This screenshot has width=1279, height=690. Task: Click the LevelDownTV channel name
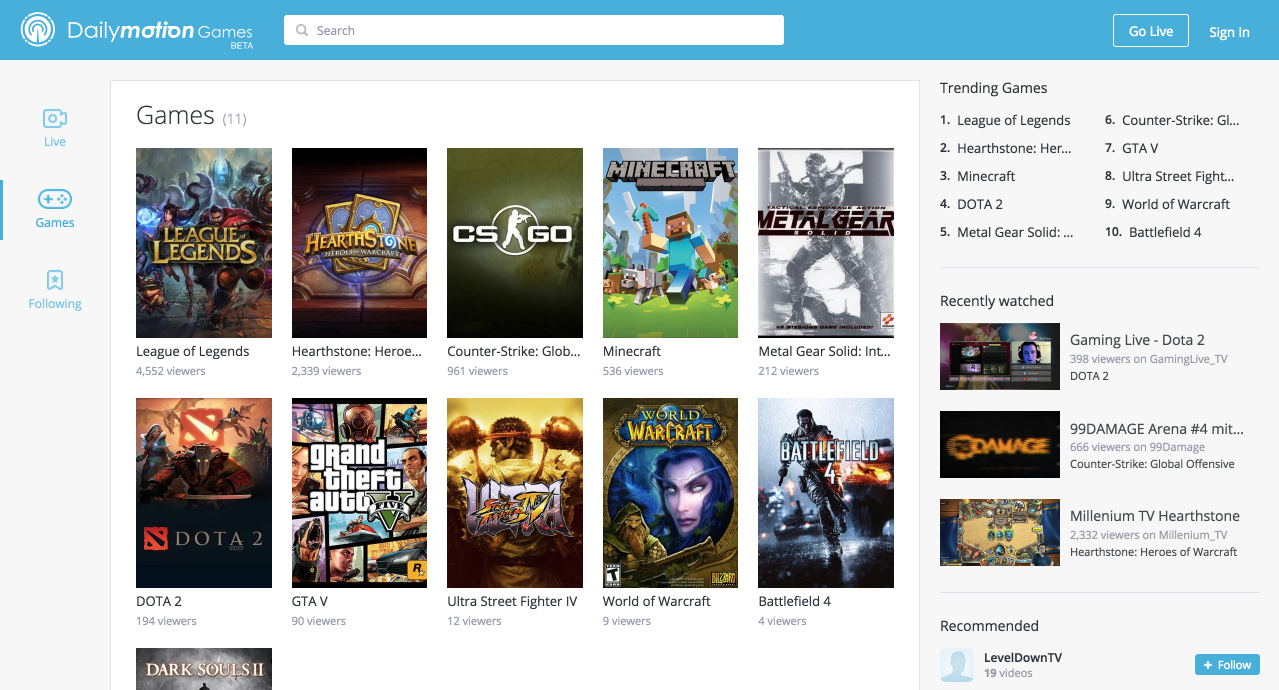point(1023,657)
